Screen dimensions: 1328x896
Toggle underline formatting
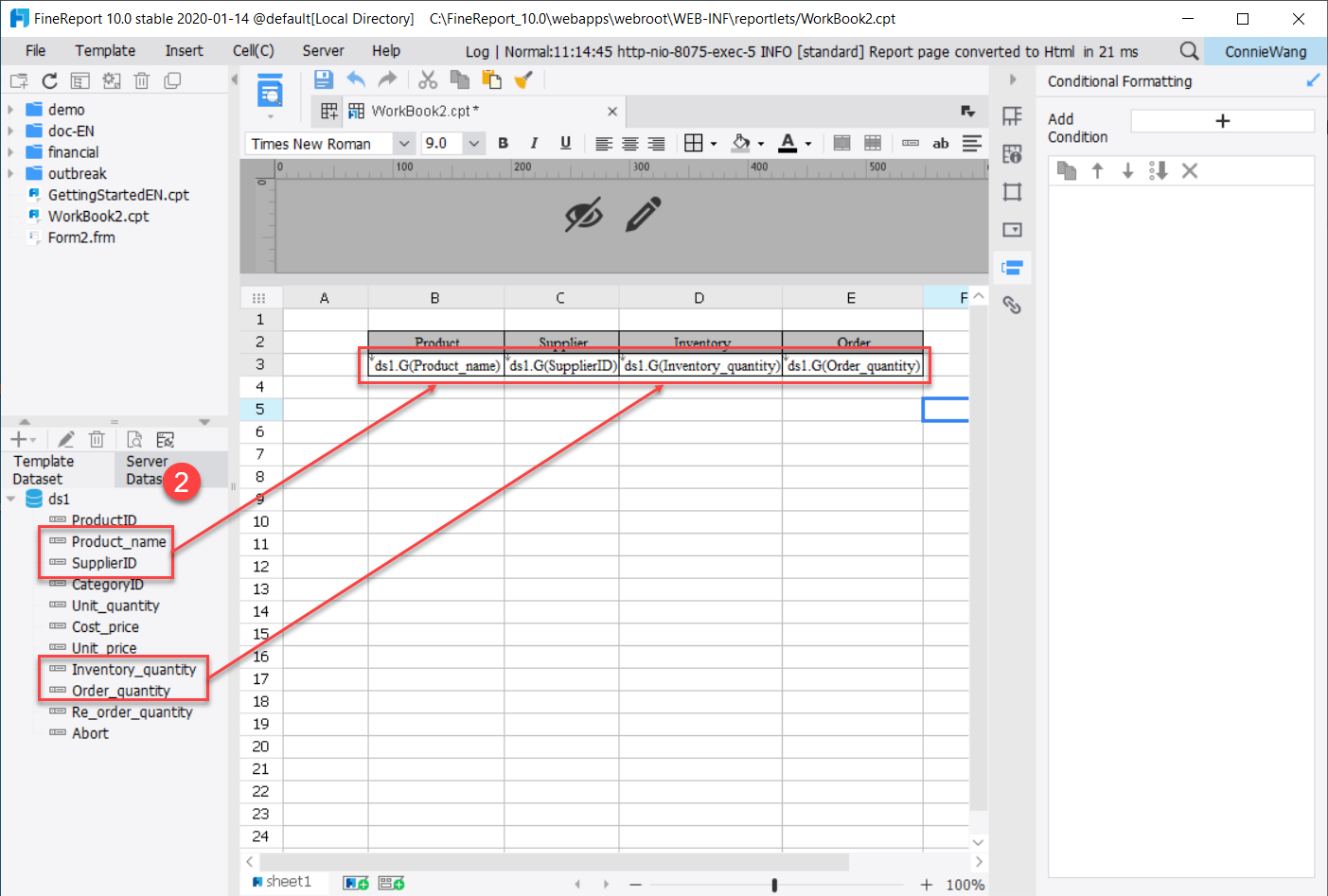565,143
